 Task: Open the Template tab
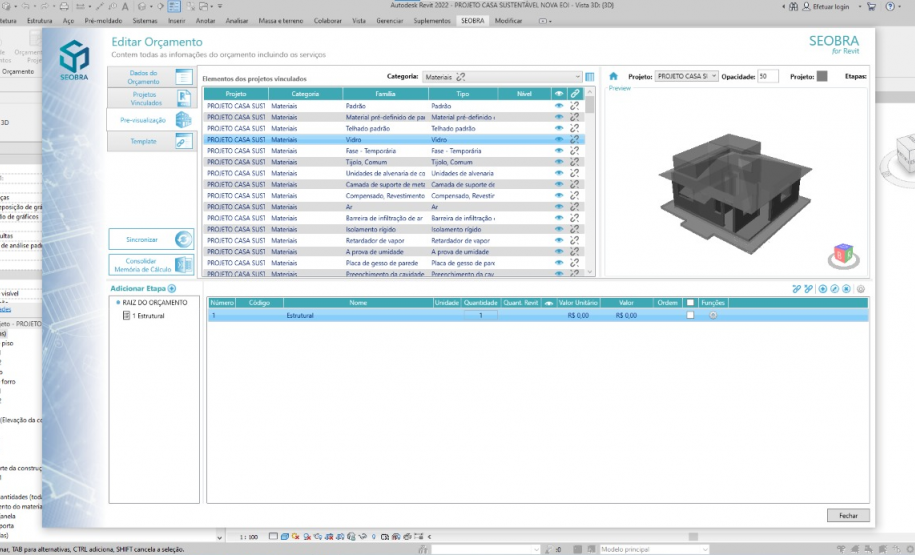[x=151, y=141]
